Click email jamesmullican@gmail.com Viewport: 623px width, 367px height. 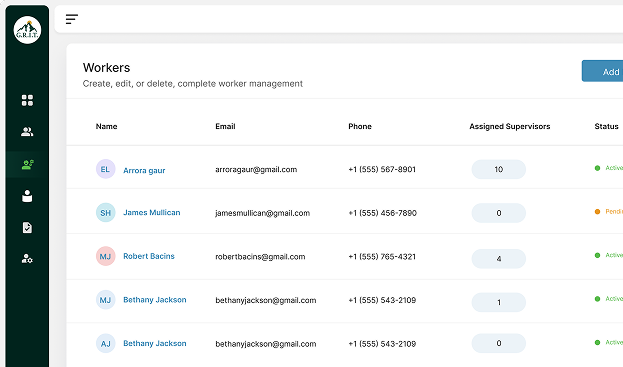[262, 213]
